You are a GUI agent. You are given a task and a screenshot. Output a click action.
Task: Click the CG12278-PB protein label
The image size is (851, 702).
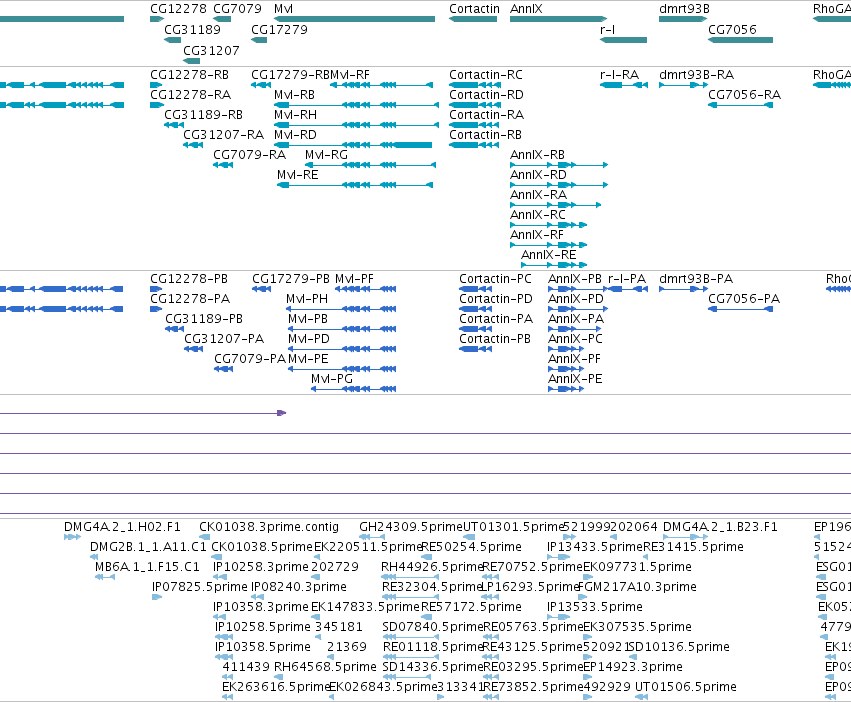189,279
